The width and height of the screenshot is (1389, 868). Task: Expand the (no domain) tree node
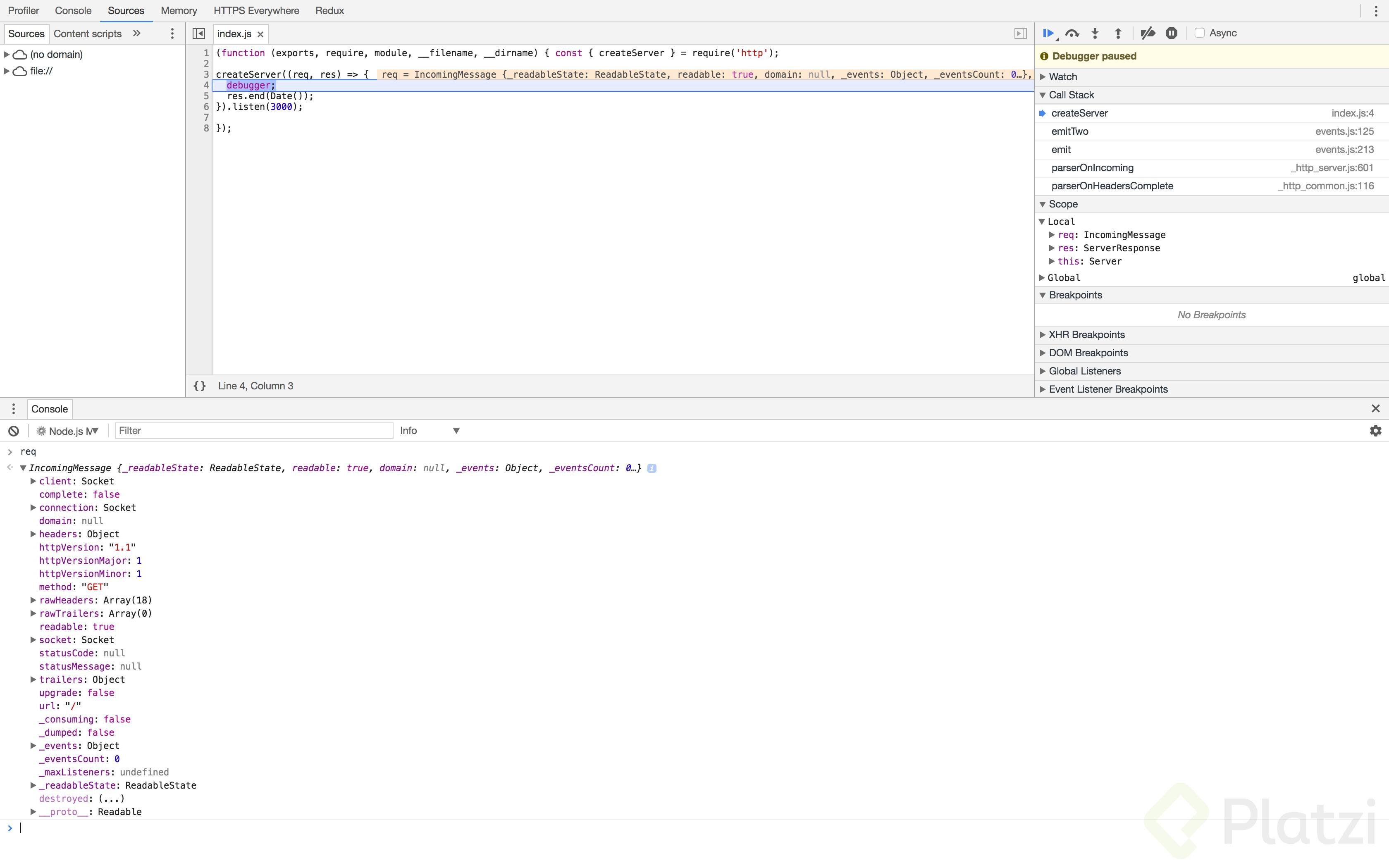point(7,55)
